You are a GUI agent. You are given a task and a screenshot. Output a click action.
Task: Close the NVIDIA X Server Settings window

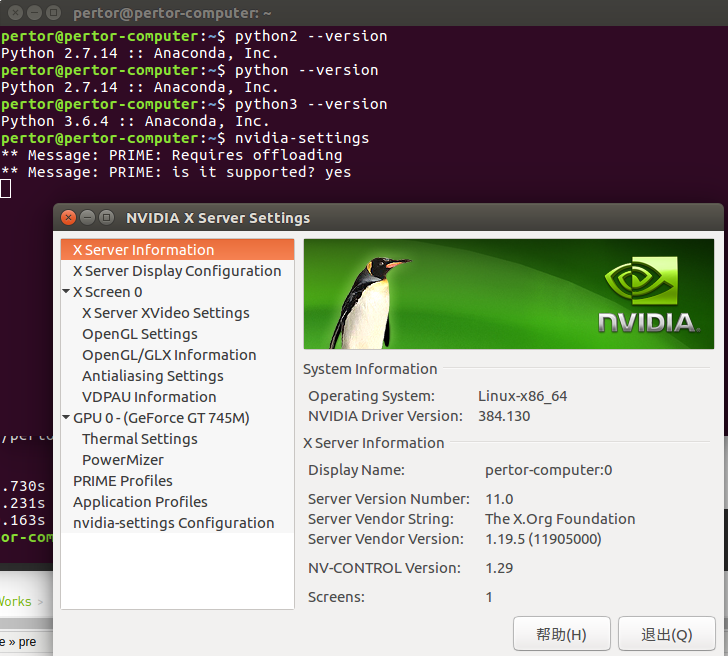coord(68,218)
